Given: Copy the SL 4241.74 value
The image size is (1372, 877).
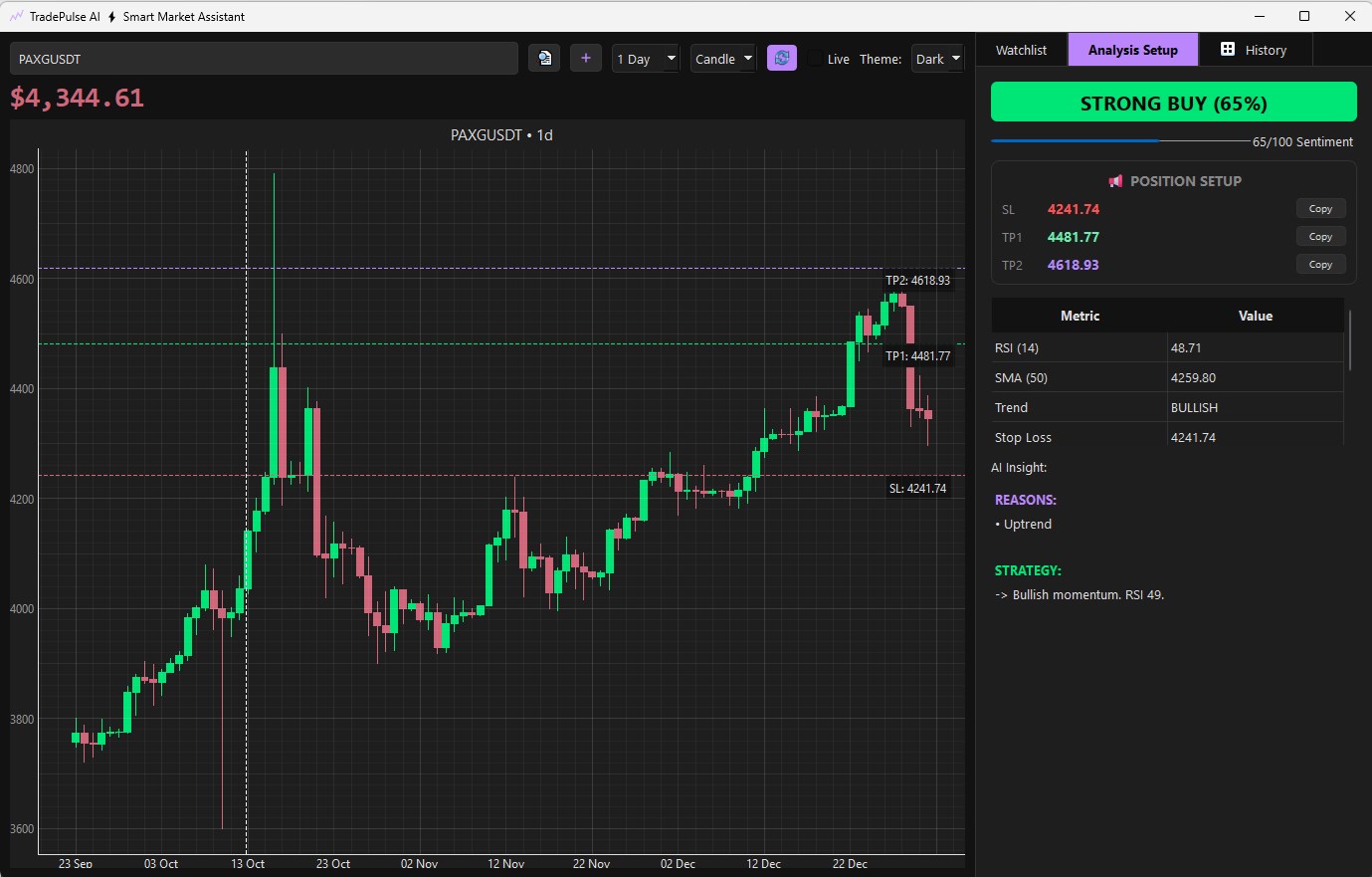Looking at the screenshot, I should coord(1321,208).
